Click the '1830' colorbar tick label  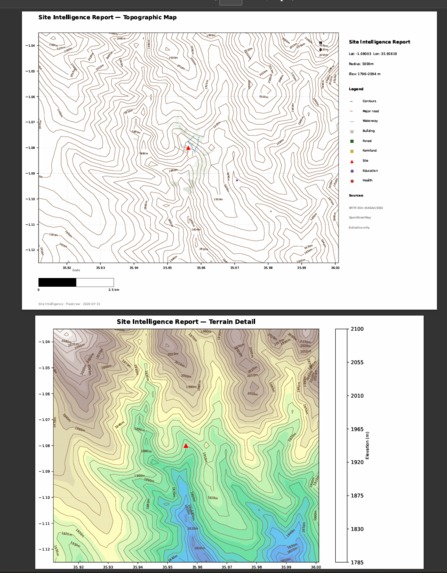(357, 529)
